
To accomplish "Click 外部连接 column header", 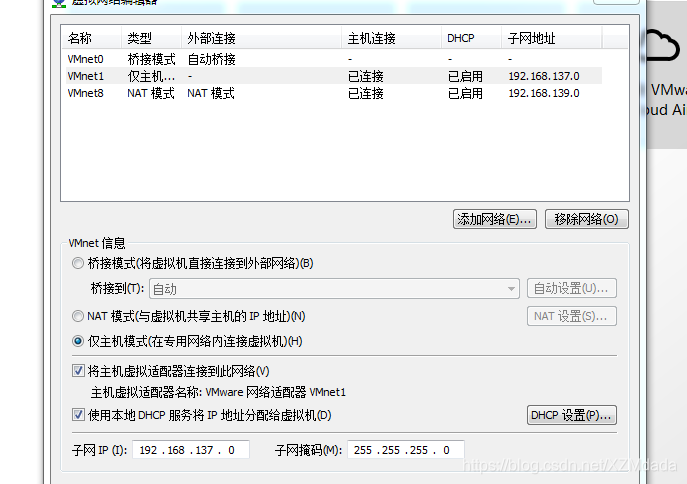I will tap(261, 38).
